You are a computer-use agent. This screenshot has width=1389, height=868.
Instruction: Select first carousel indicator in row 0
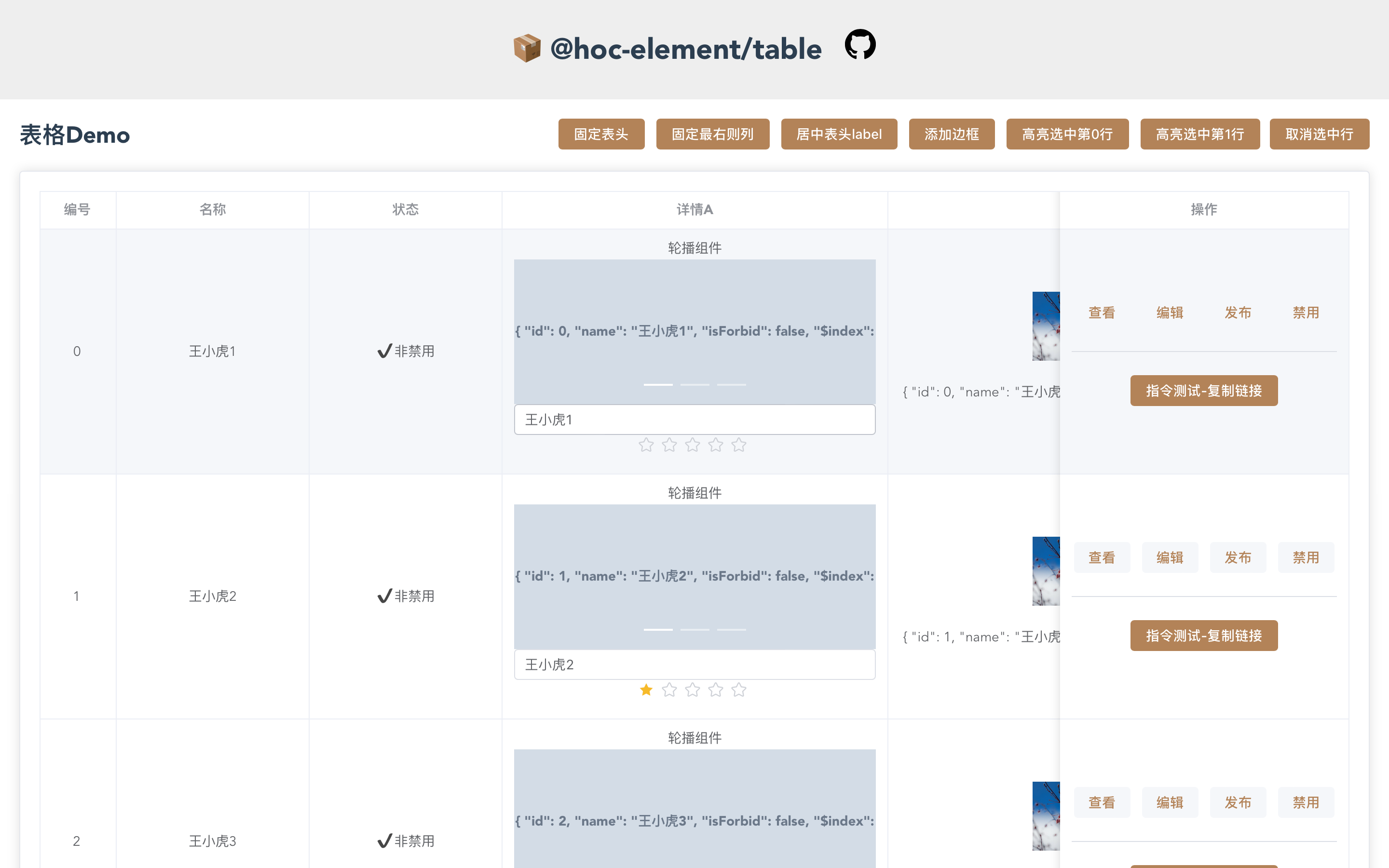click(x=658, y=384)
